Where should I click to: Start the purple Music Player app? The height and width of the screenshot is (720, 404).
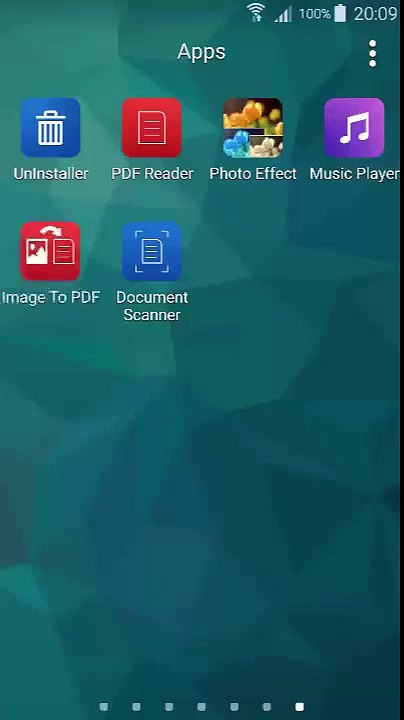click(x=354, y=127)
